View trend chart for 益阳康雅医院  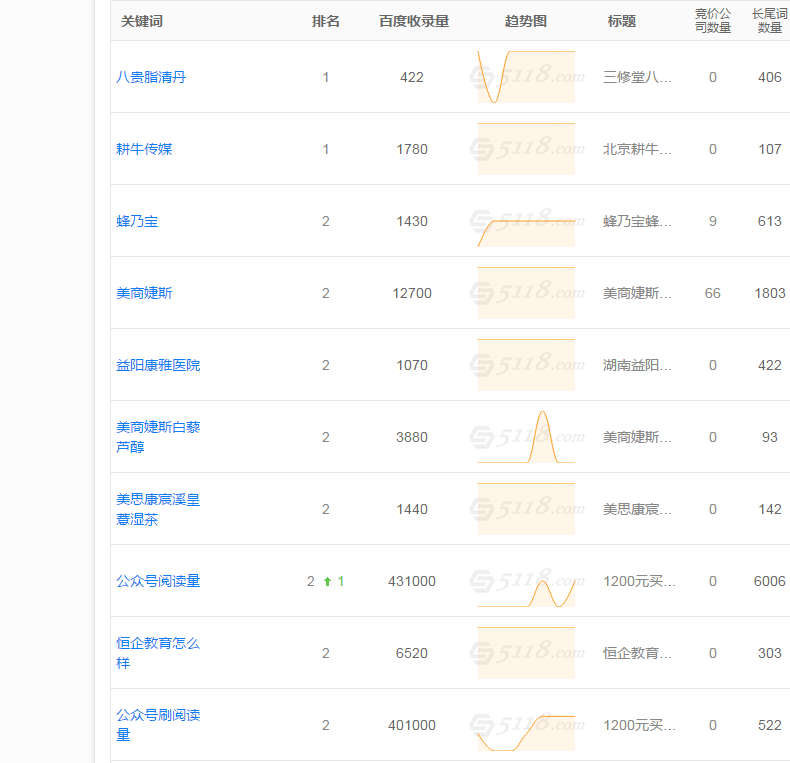coord(526,365)
